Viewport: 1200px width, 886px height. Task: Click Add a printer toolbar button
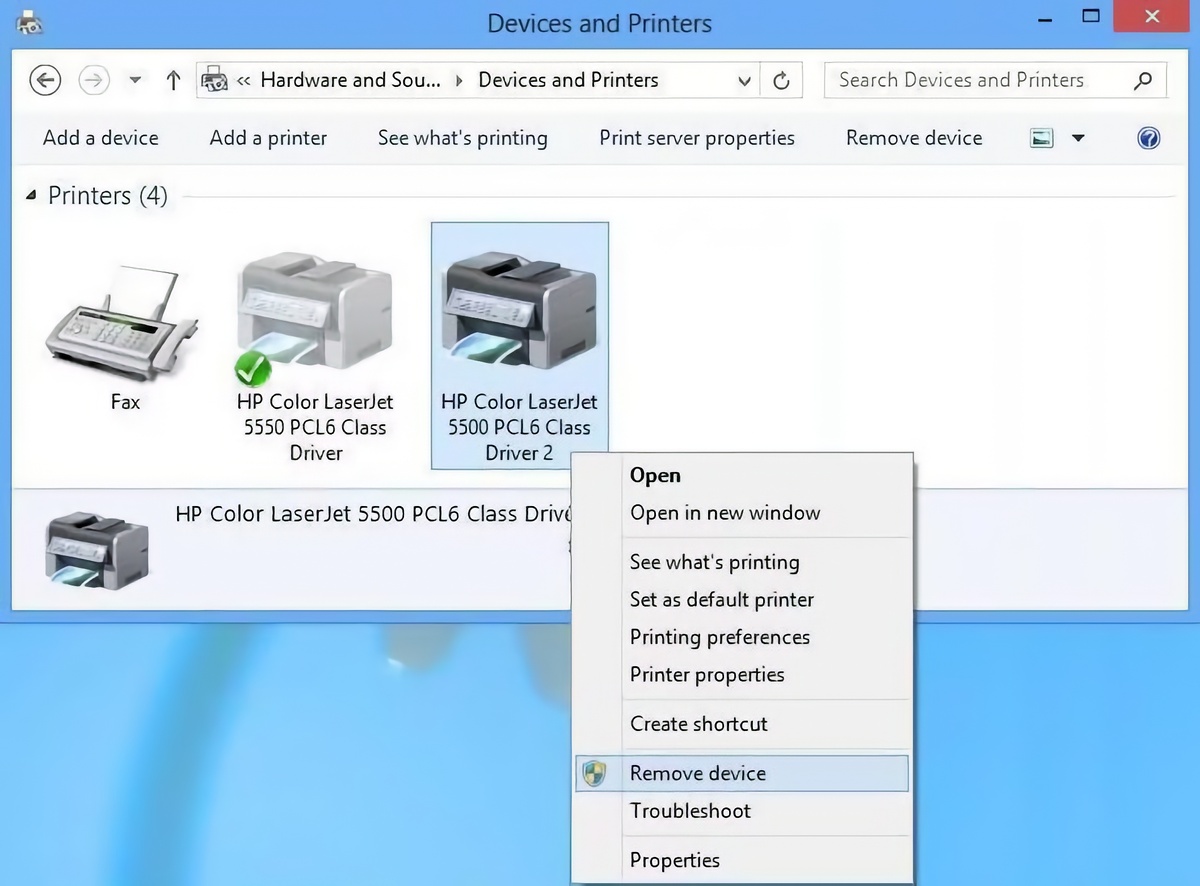[268, 138]
